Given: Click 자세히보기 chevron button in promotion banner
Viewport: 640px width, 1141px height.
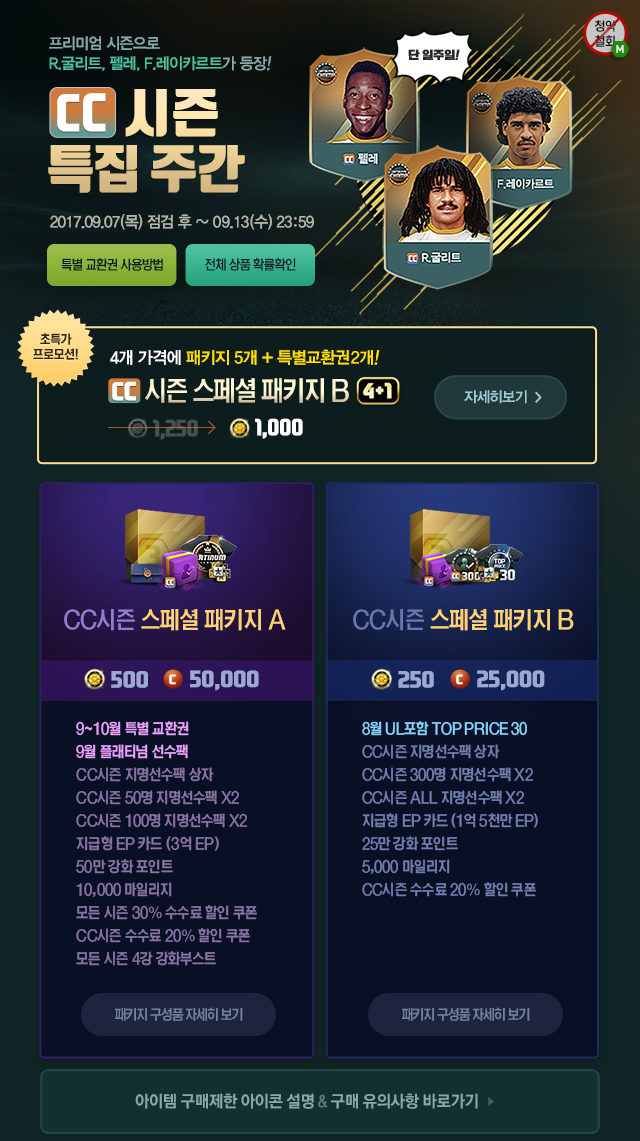Looking at the screenshot, I should (x=500, y=397).
